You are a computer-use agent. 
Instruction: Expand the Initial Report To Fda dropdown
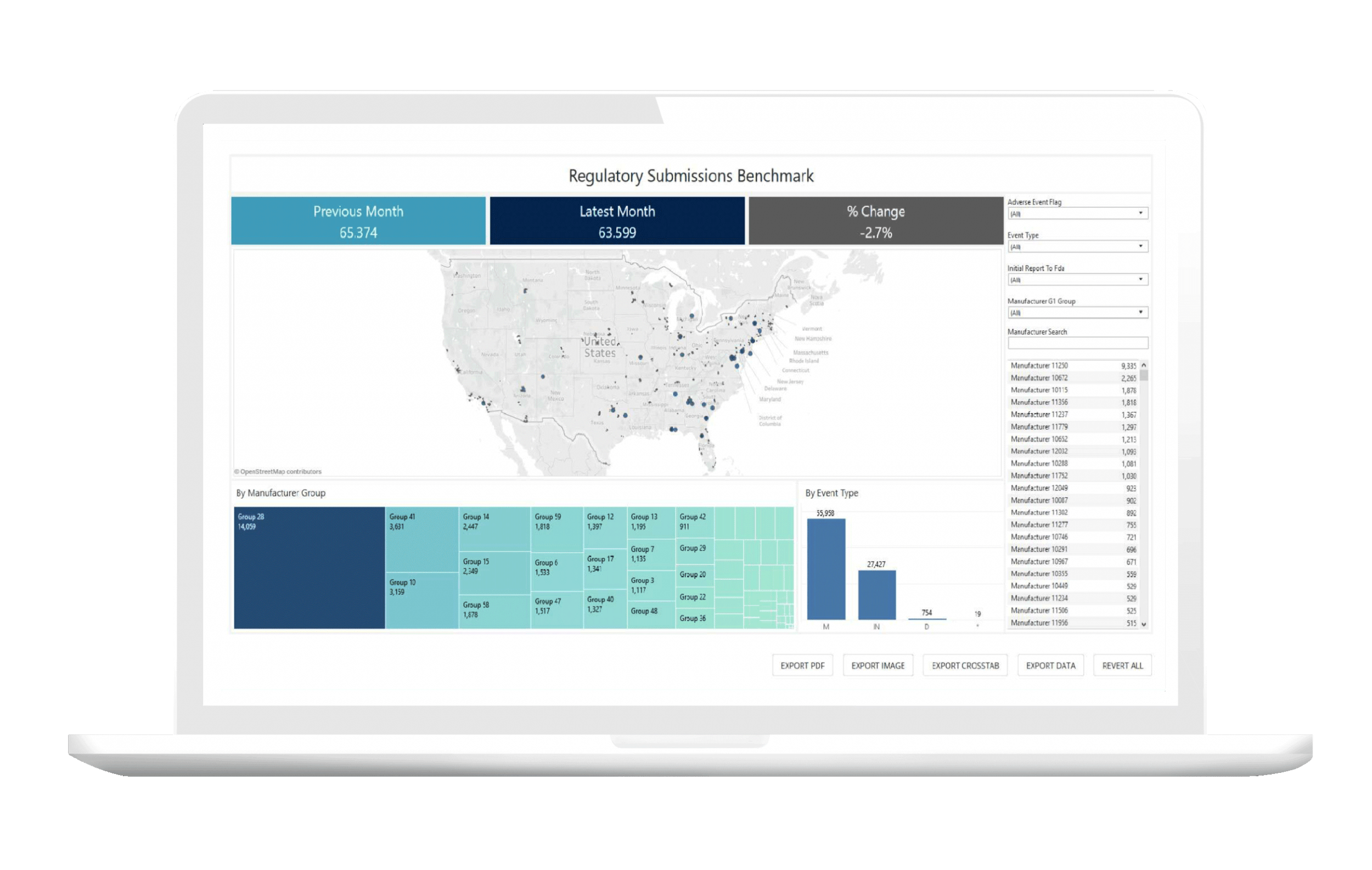pyautogui.click(x=1077, y=280)
